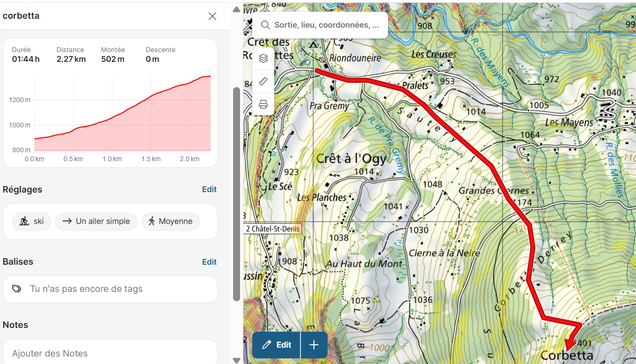The height and width of the screenshot is (364, 636).
Task: Select the Moyenne pace chip
Action: click(x=171, y=221)
